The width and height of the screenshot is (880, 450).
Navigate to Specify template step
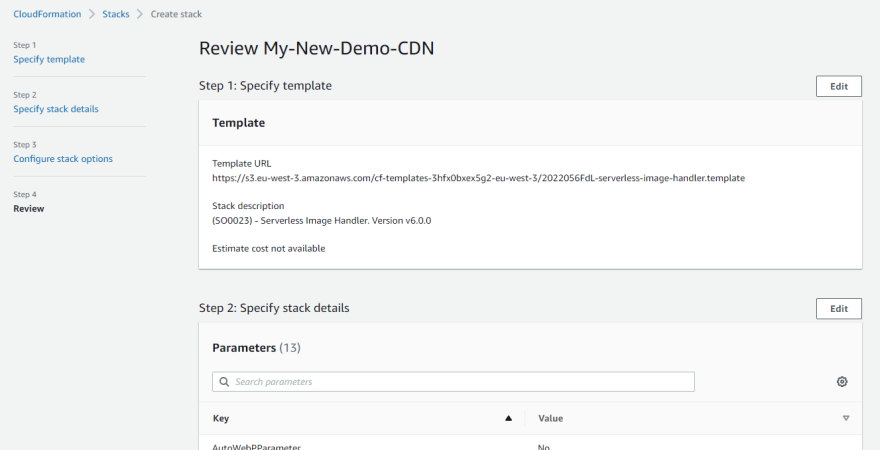coord(49,59)
